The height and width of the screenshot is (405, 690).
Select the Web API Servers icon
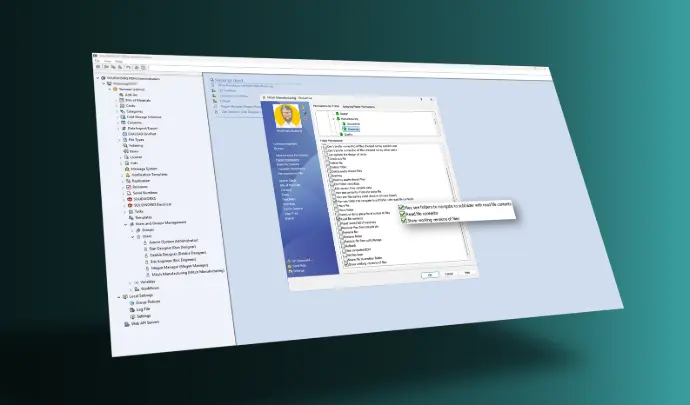(127, 324)
